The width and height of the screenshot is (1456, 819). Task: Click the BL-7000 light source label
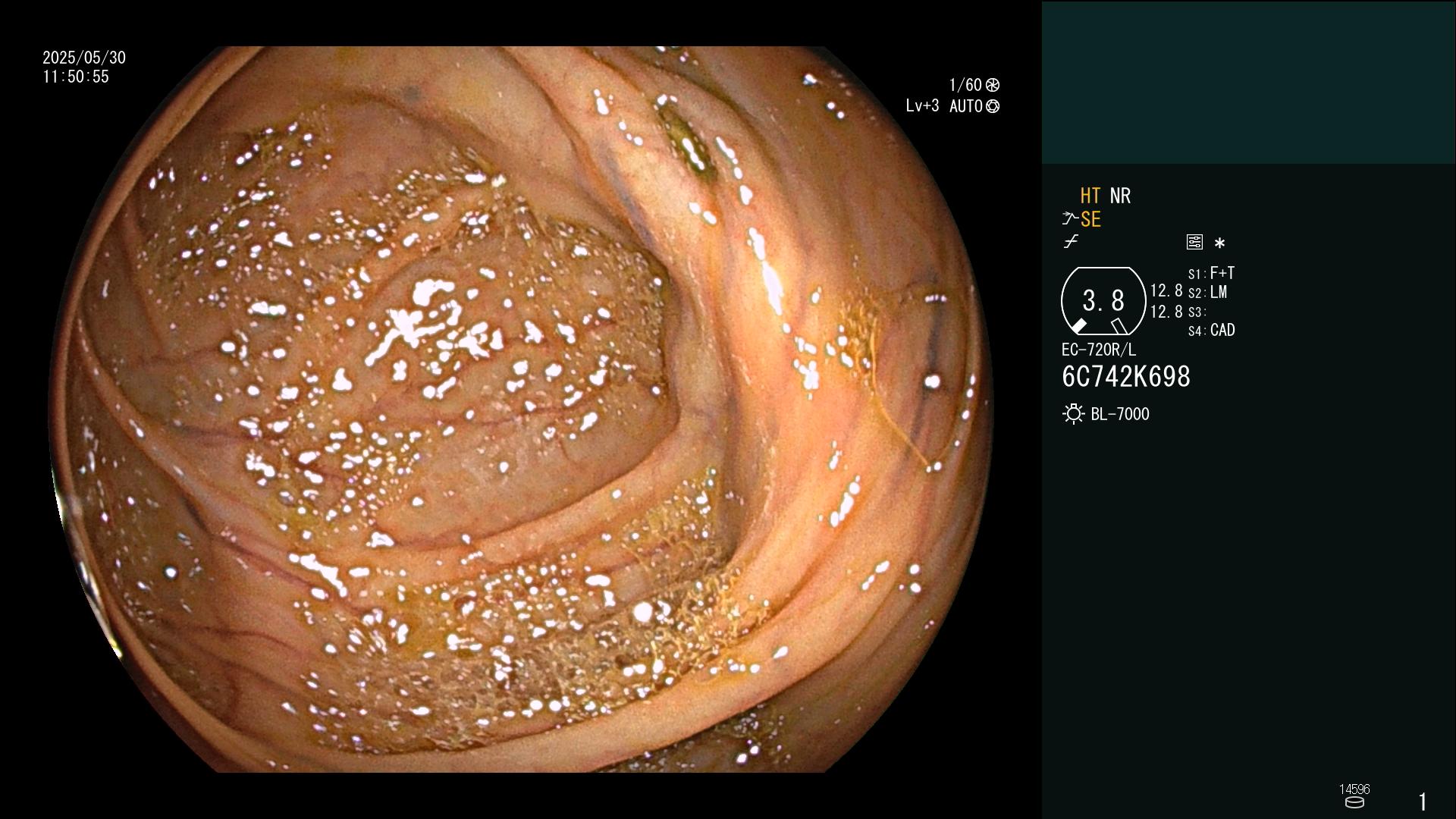[x=1120, y=414]
